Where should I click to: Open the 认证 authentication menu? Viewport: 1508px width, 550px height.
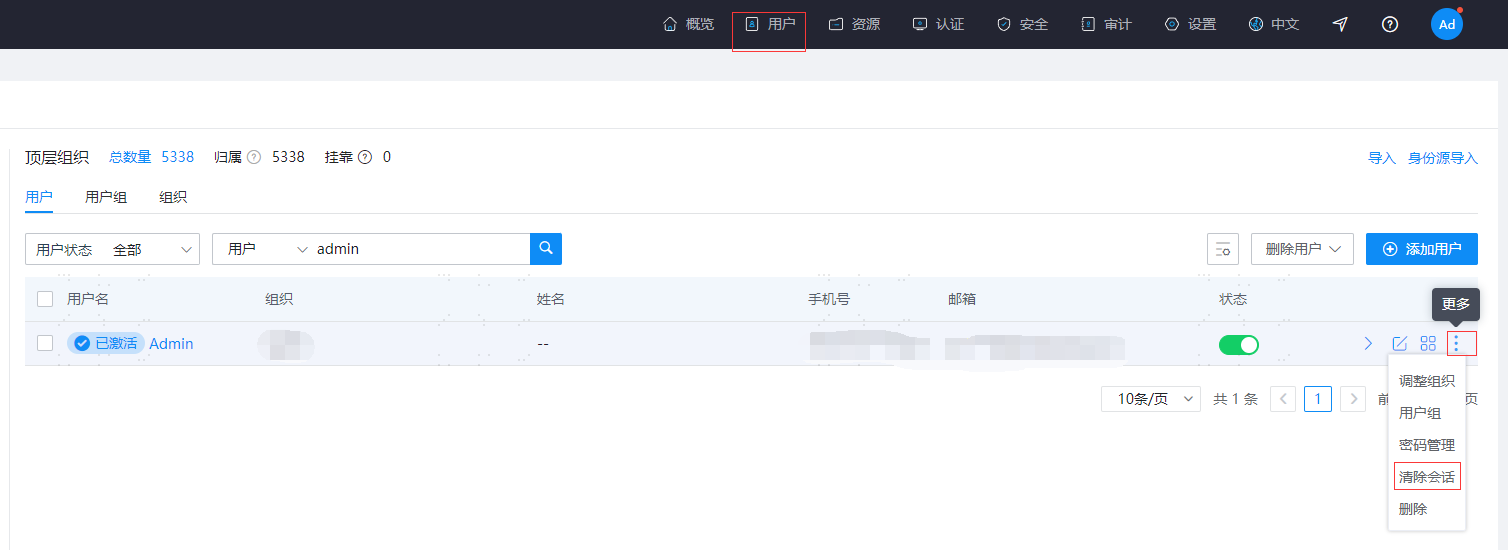(938, 24)
